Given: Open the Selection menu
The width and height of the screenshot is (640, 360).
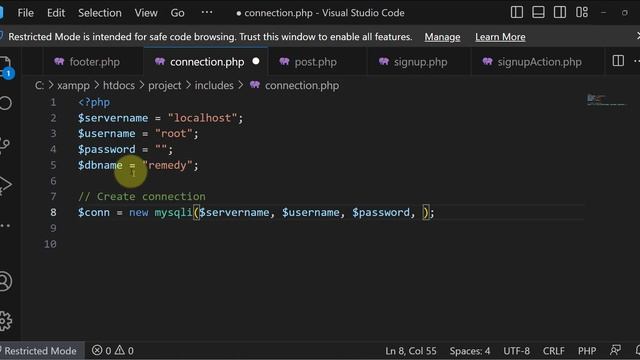Looking at the screenshot, I should 100,13.
